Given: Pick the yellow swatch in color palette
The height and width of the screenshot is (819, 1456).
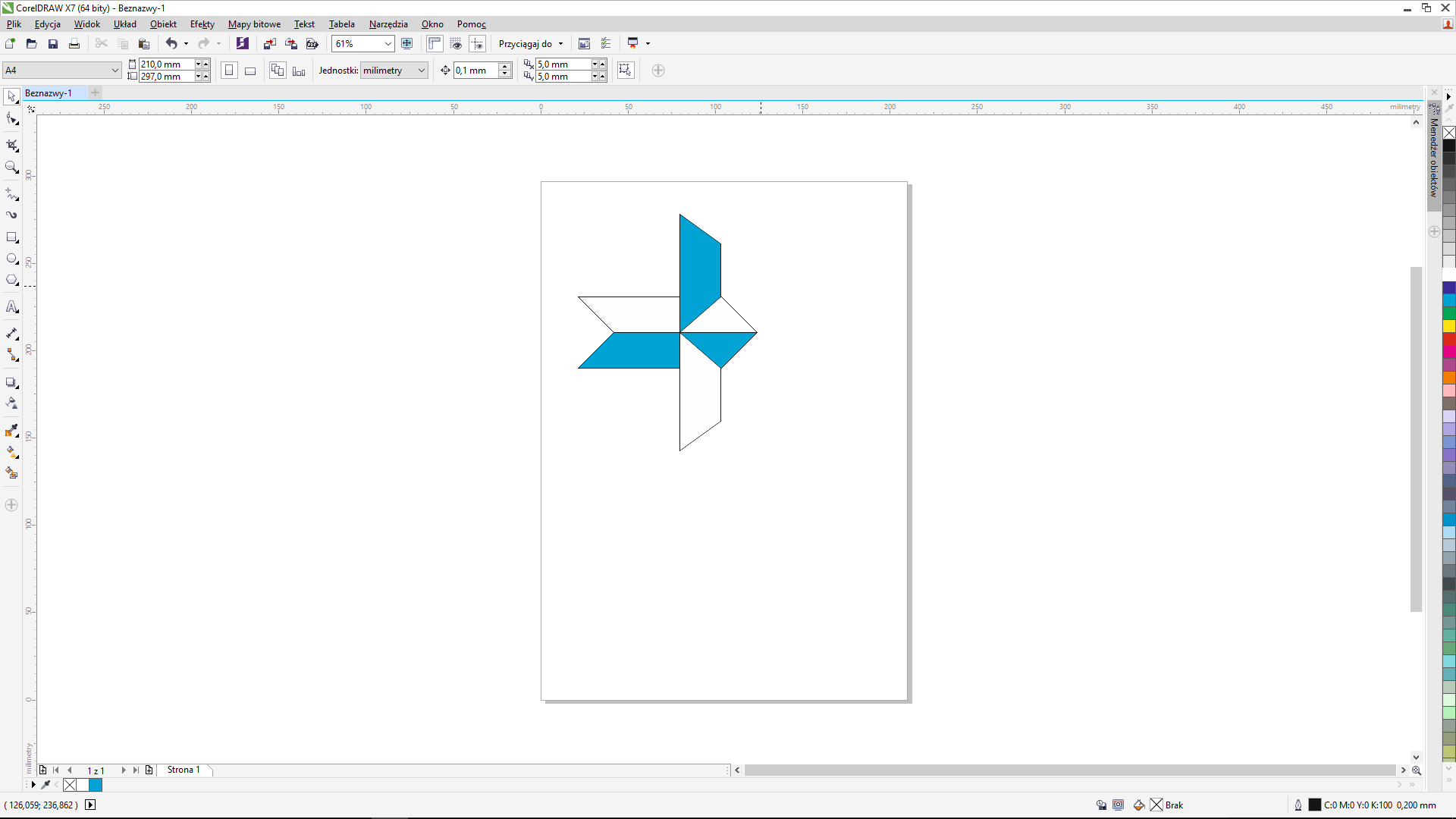Looking at the screenshot, I should click(1448, 326).
